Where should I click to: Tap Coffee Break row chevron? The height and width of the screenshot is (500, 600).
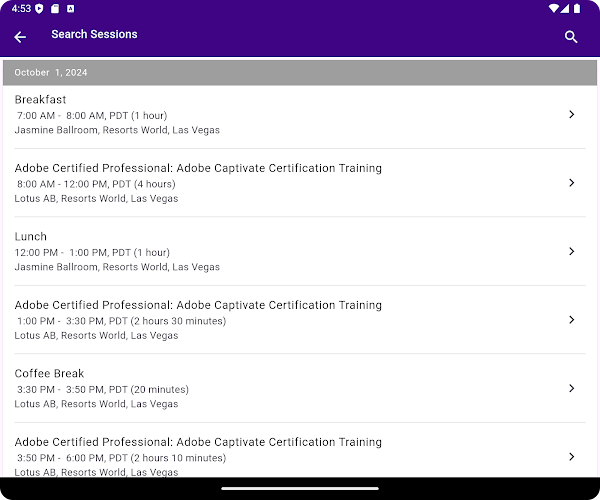click(571, 388)
